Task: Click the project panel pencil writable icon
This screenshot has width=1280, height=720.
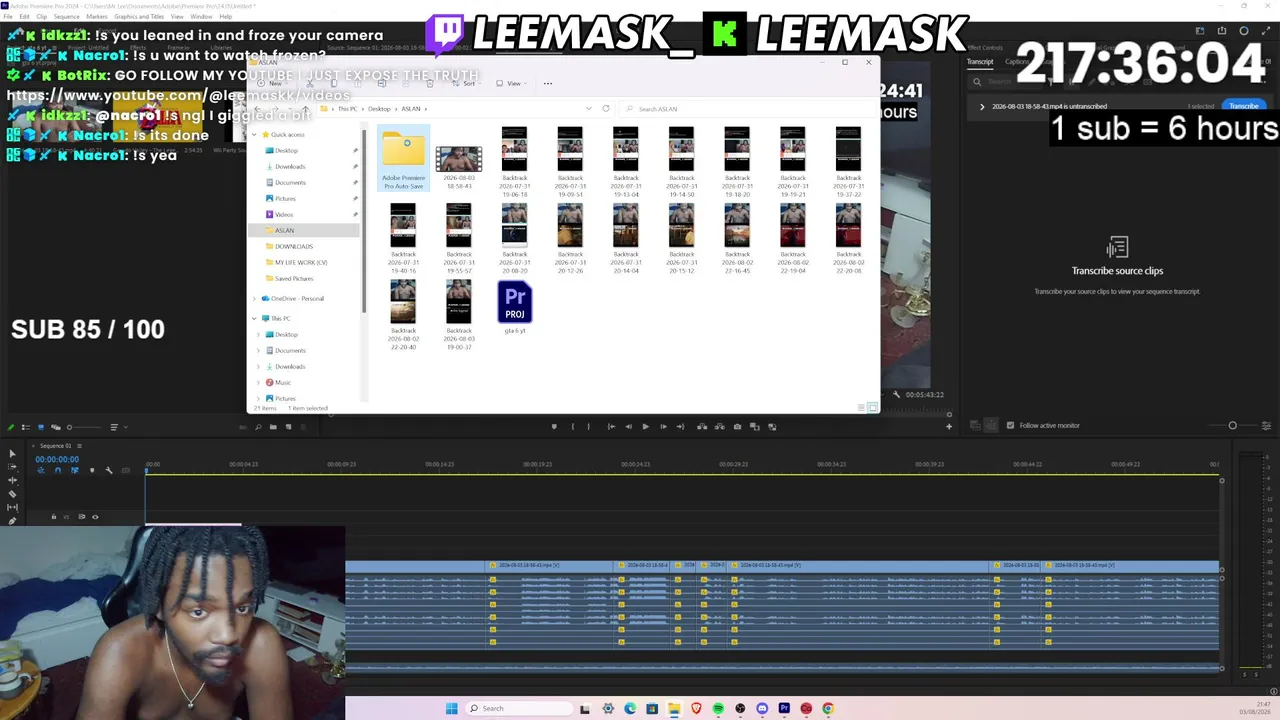Action: tap(12, 427)
